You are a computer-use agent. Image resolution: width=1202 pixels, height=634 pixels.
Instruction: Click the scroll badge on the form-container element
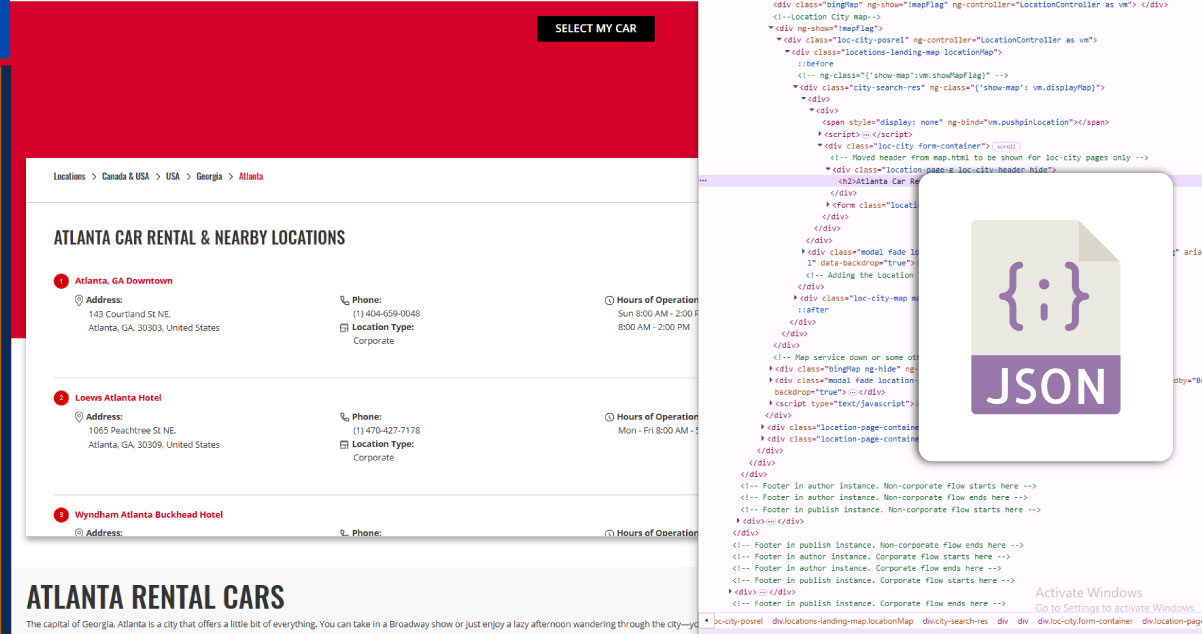tap(1006, 146)
